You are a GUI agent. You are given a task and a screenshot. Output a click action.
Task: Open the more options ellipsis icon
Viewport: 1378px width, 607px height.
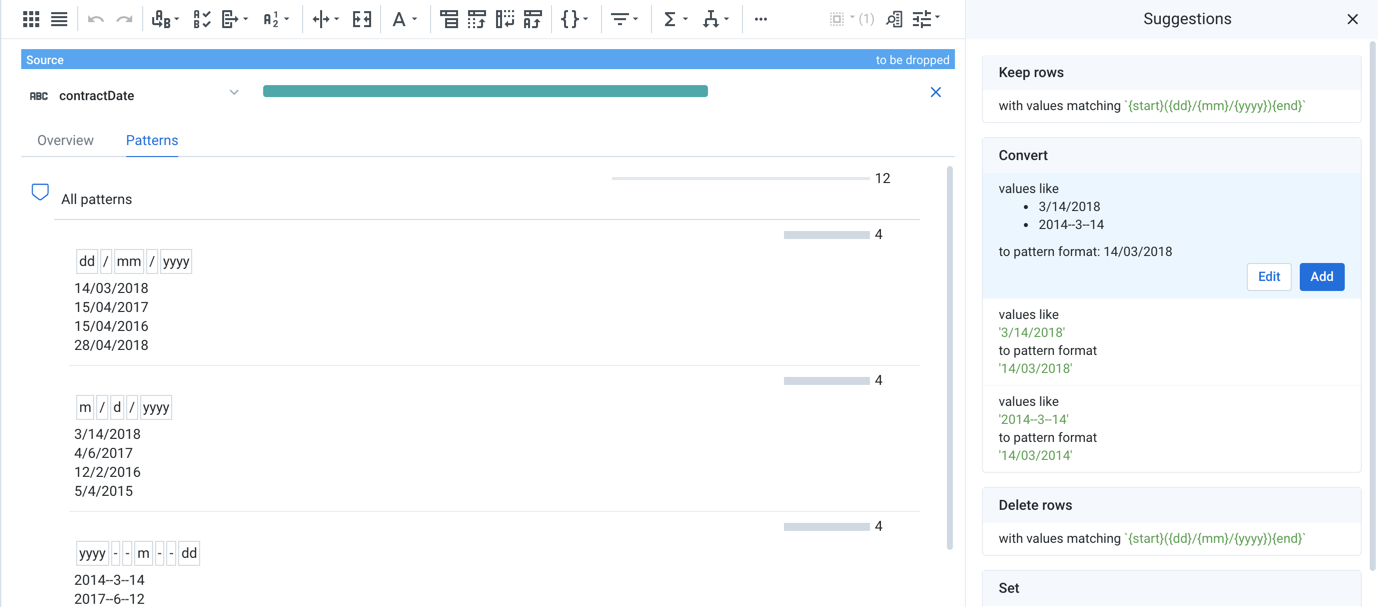760,18
